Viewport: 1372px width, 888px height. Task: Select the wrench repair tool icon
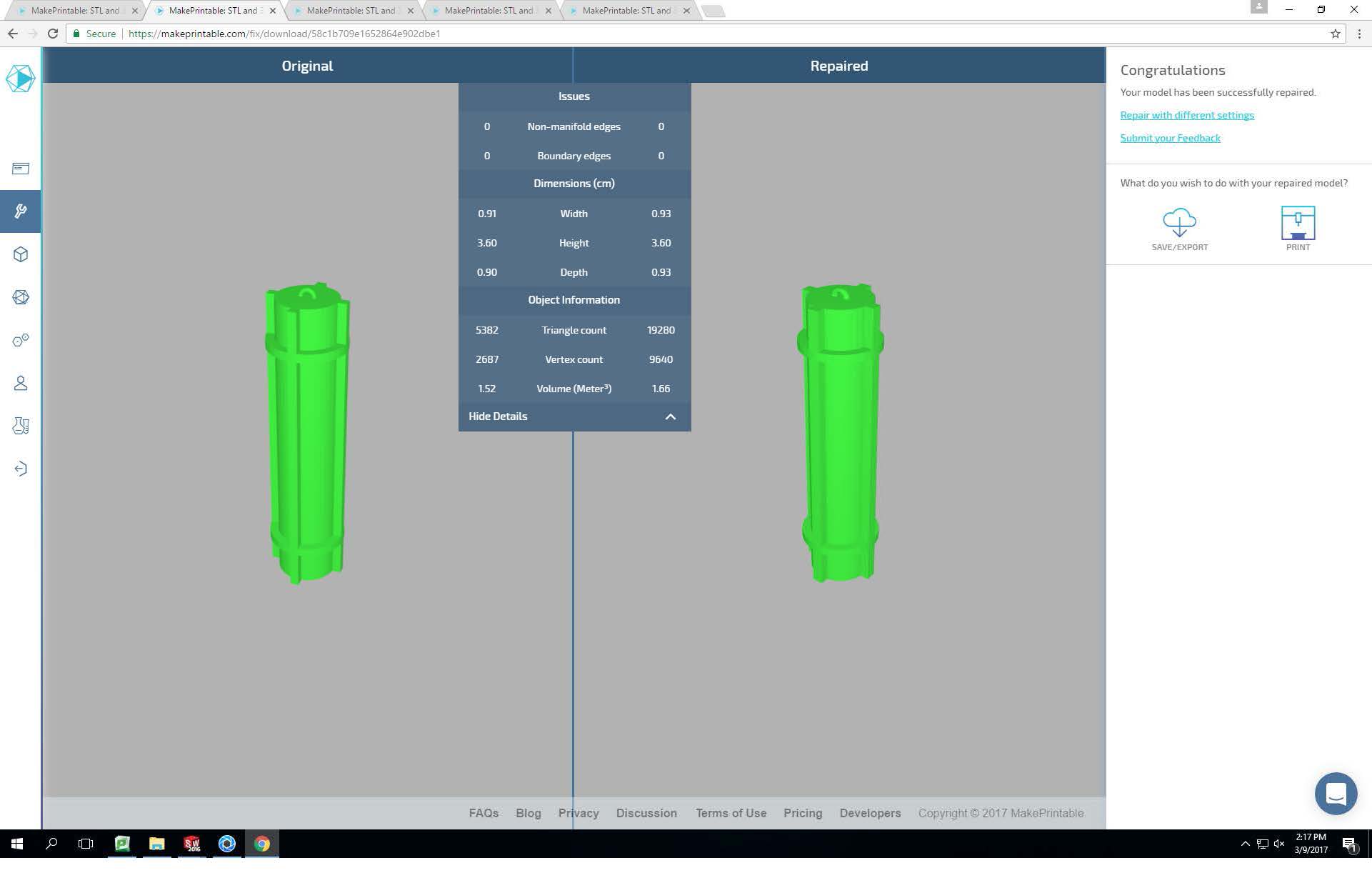(x=20, y=211)
